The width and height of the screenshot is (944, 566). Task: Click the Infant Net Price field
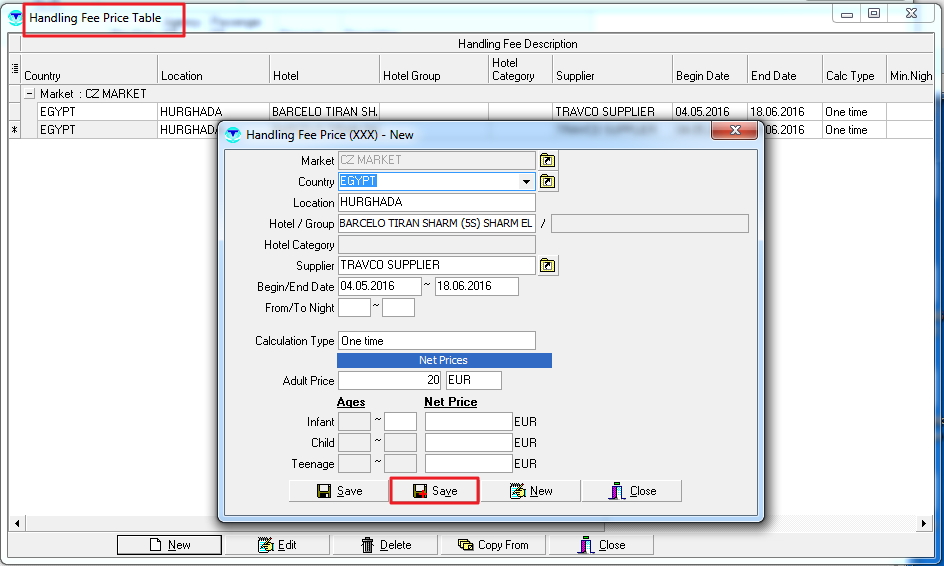468,422
